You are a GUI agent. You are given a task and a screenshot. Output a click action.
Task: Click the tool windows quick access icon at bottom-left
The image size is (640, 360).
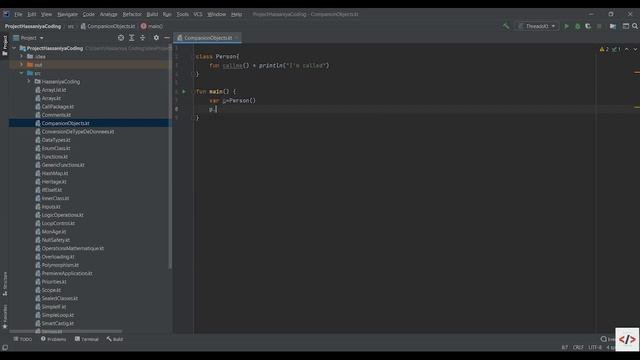(x=5, y=347)
